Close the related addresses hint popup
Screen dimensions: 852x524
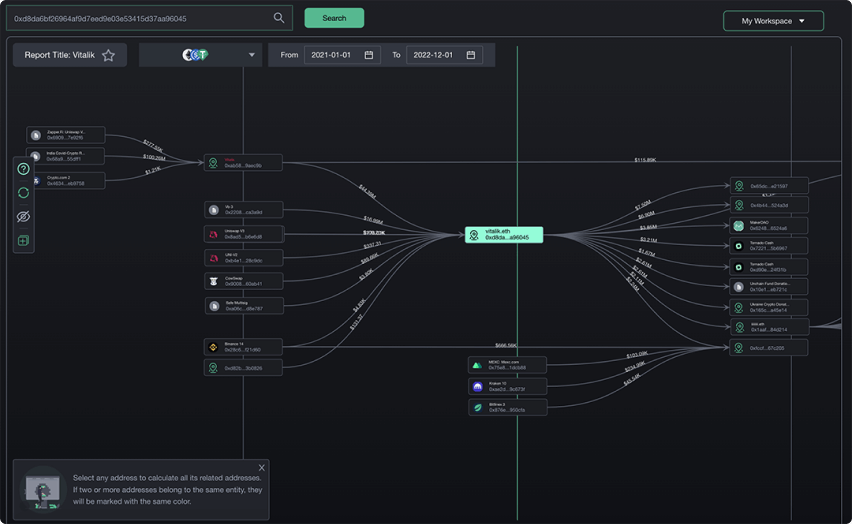point(262,467)
